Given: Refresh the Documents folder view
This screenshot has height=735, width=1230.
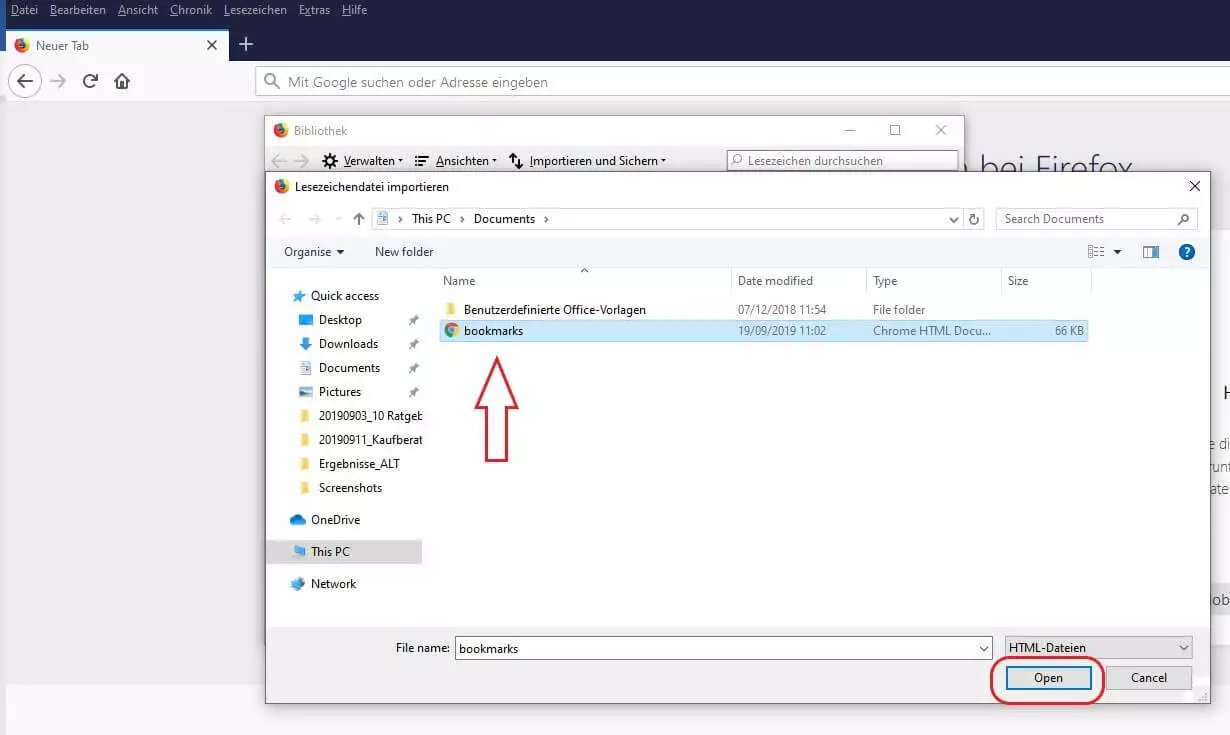Looking at the screenshot, I should [x=976, y=219].
